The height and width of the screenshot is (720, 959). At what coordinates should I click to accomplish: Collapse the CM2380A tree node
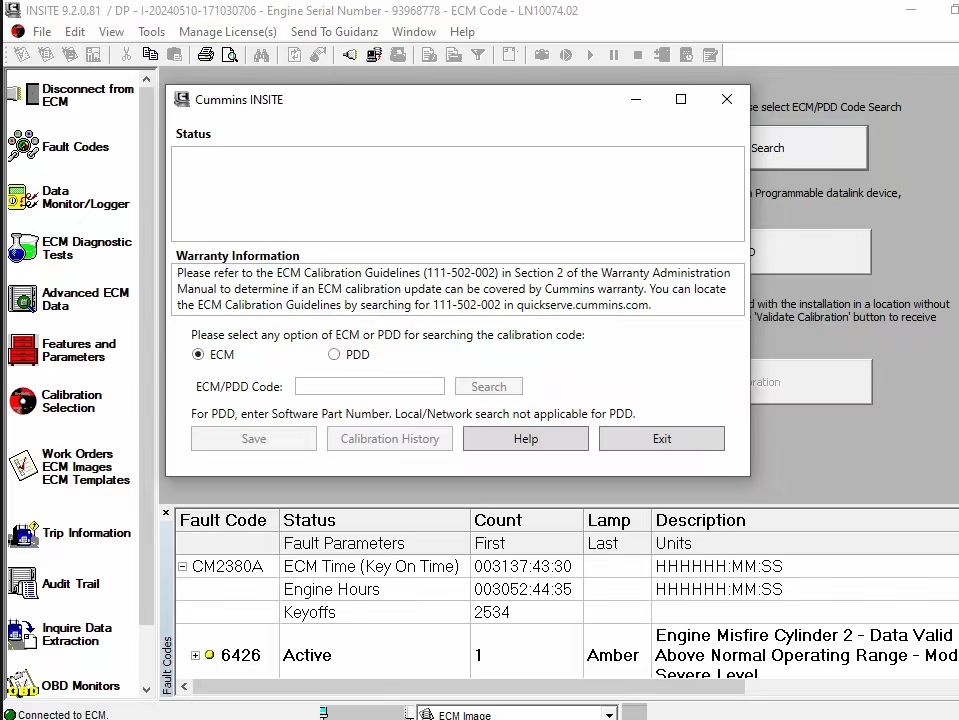click(x=182, y=567)
